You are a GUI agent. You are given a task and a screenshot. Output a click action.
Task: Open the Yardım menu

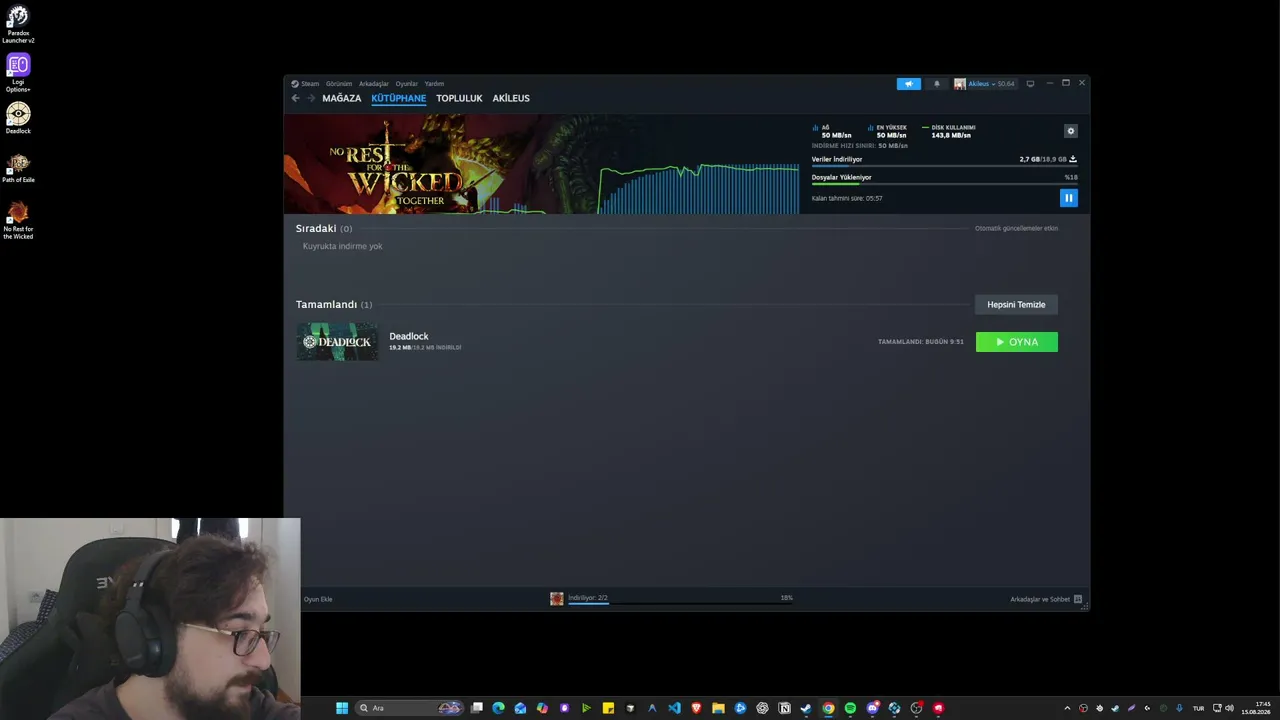click(x=434, y=84)
